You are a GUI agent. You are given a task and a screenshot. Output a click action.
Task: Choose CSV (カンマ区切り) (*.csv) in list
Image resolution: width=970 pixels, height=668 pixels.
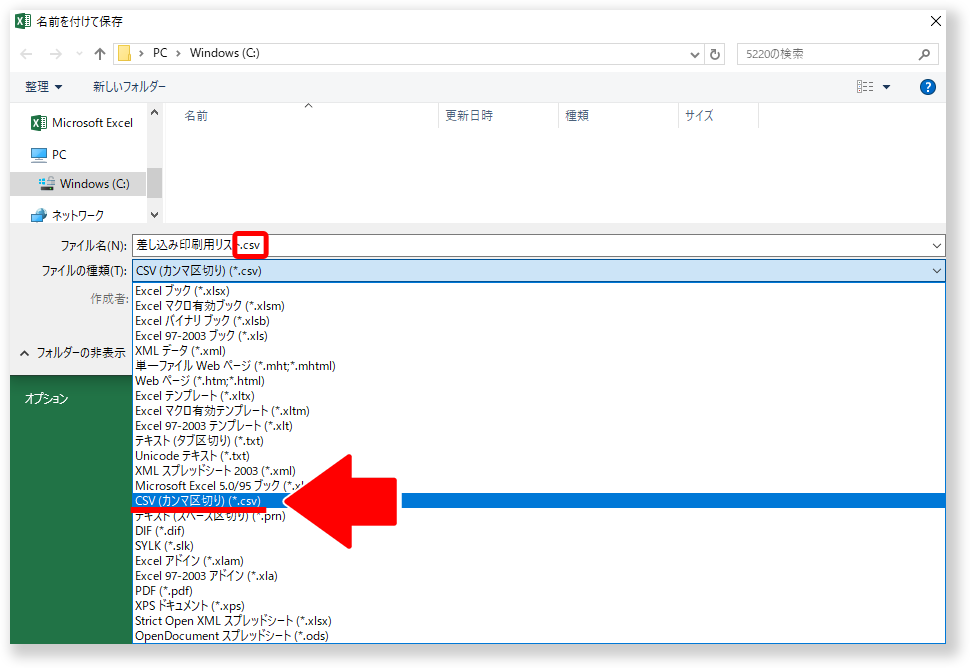tap(539, 500)
